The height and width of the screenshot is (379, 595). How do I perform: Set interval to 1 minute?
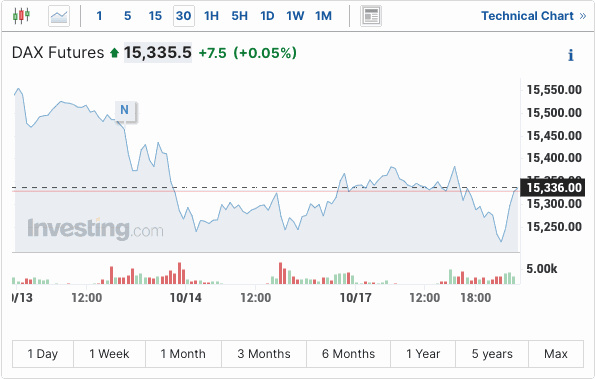click(99, 16)
